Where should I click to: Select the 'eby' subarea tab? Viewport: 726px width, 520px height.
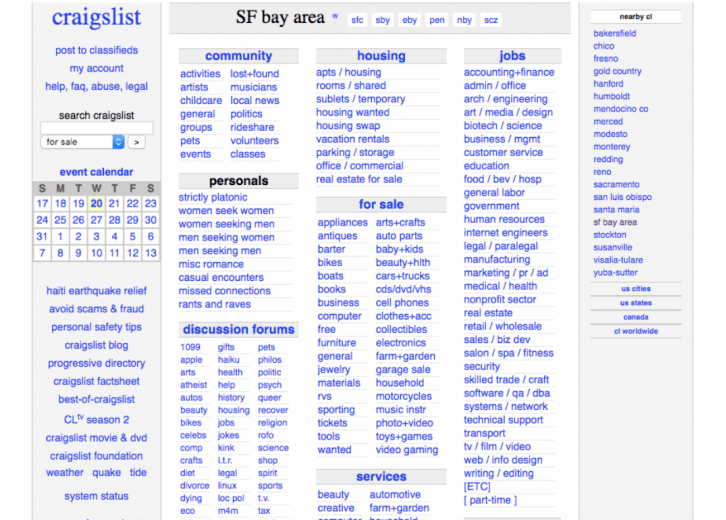409,20
